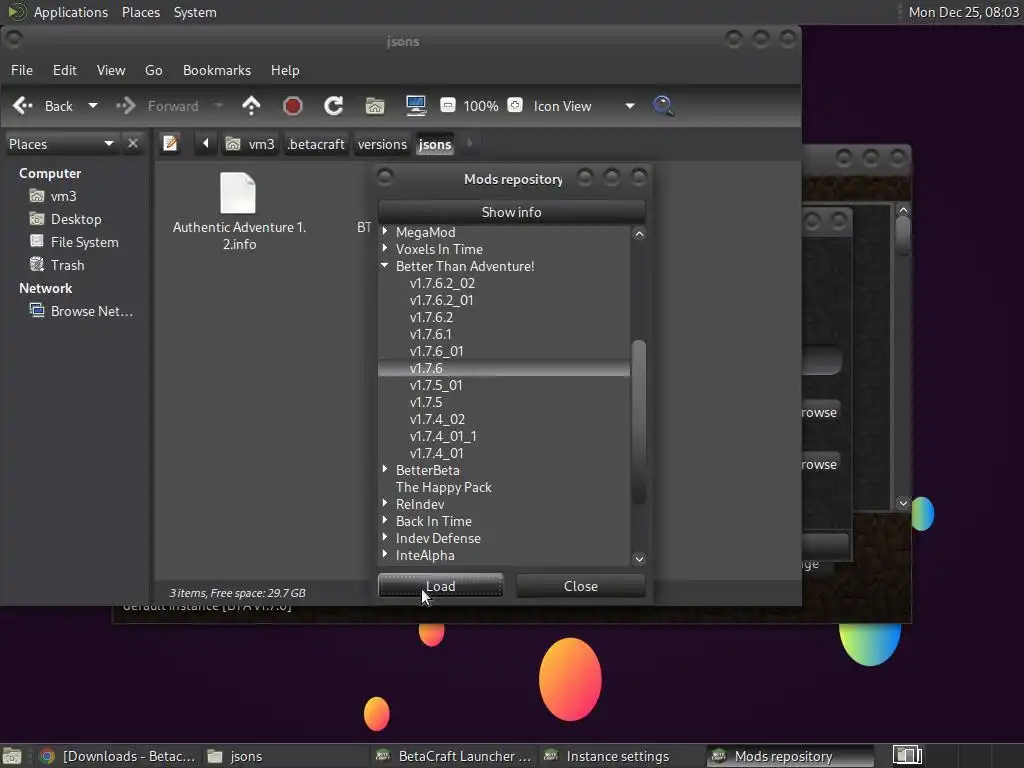This screenshot has height=768, width=1024.
Task: Expand the ReIndev tree entry
Action: [x=385, y=503]
